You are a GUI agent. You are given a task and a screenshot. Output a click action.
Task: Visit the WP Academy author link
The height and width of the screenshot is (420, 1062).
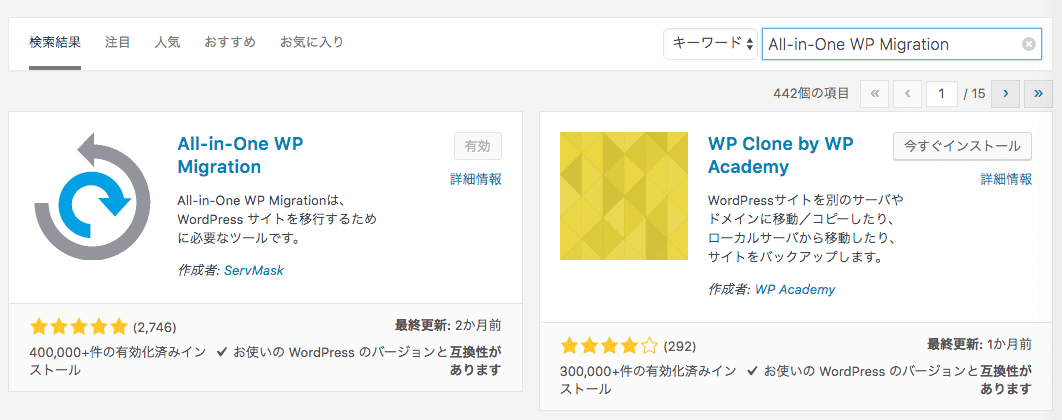[795, 289]
